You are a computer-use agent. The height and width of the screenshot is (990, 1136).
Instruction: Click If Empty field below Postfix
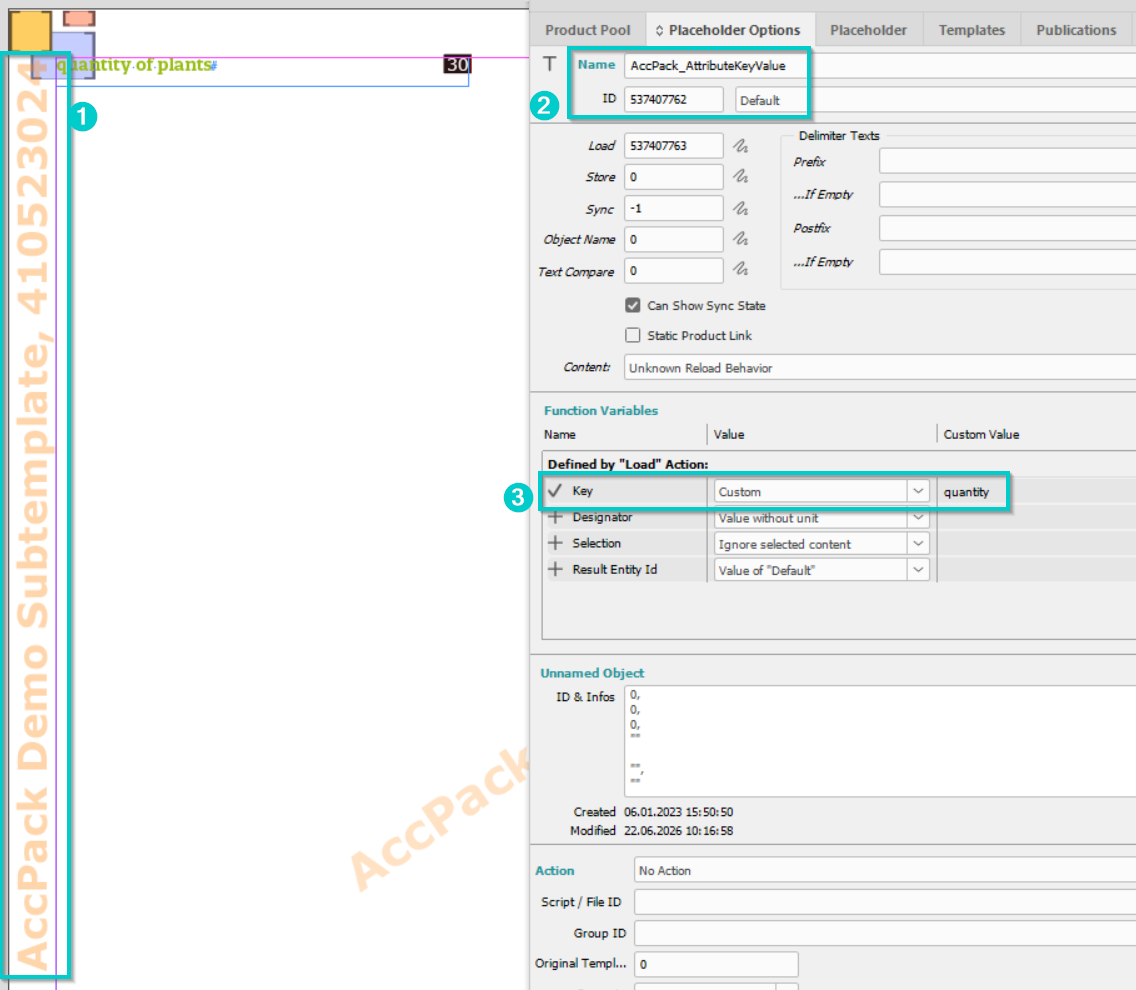click(x=1007, y=262)
